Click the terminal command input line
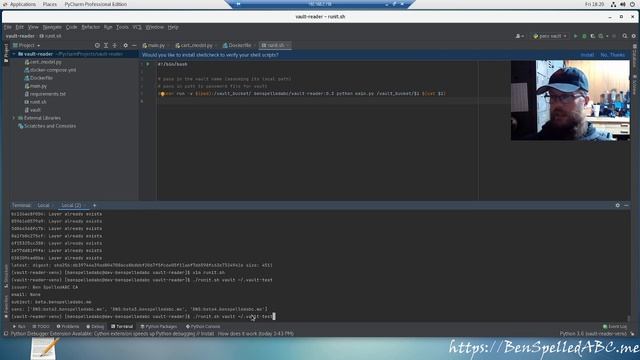Screen dimensions: 640x360 tap(143, 316)
